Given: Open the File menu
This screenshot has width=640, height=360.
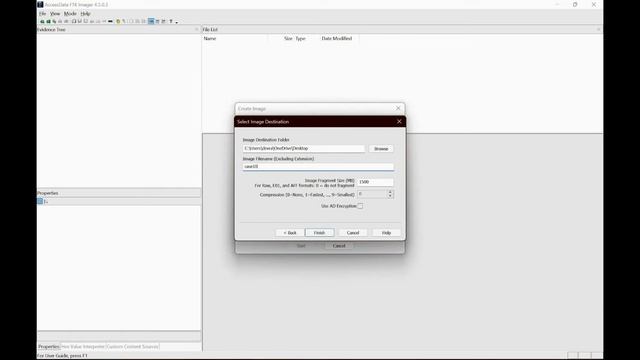Looking at the screenshot, I should tap(42, 13).
